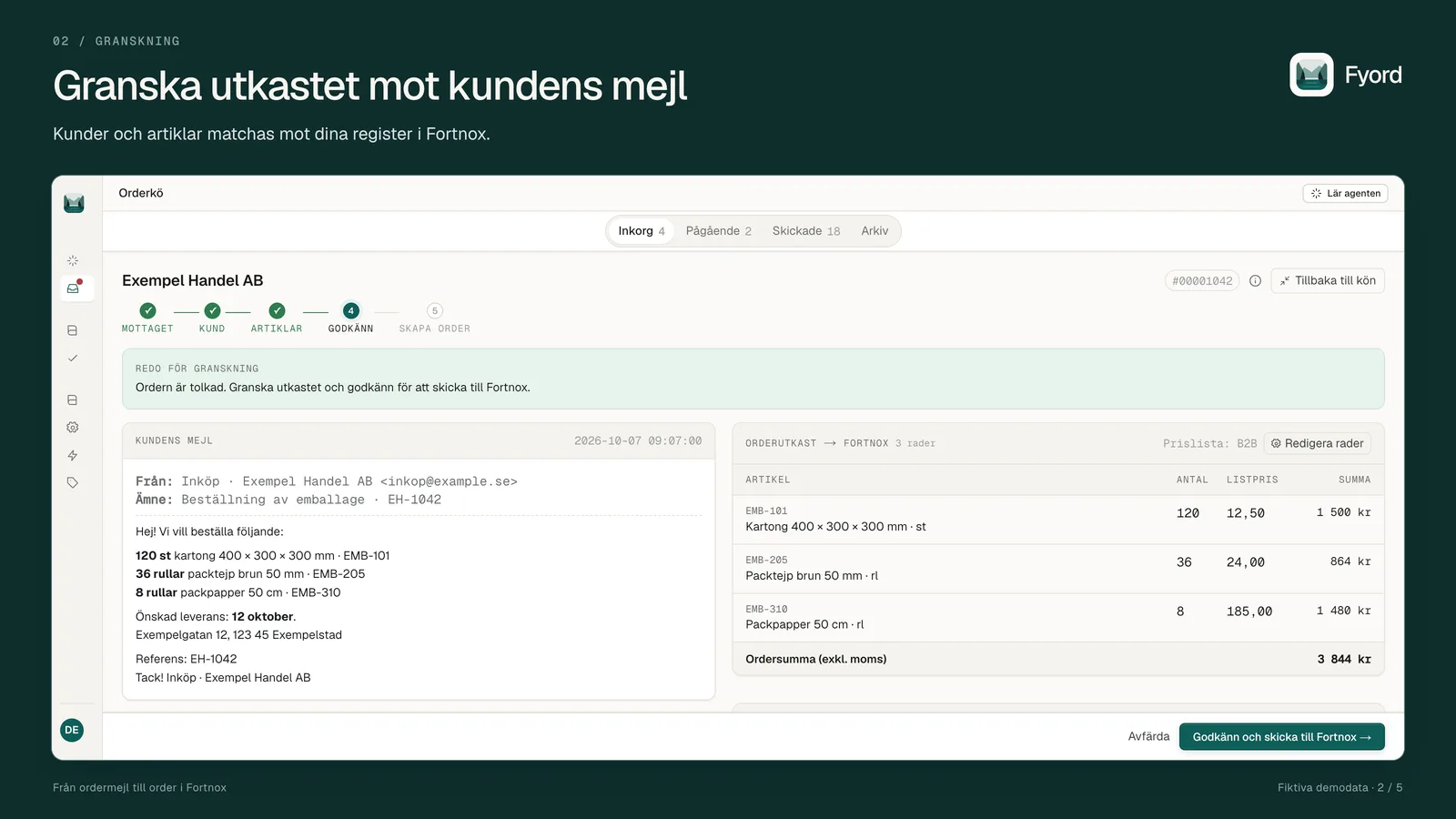Screen dimensions: 1456x819
Task: Click the completed Kund step checkmark
Action: tap(212, 310)
